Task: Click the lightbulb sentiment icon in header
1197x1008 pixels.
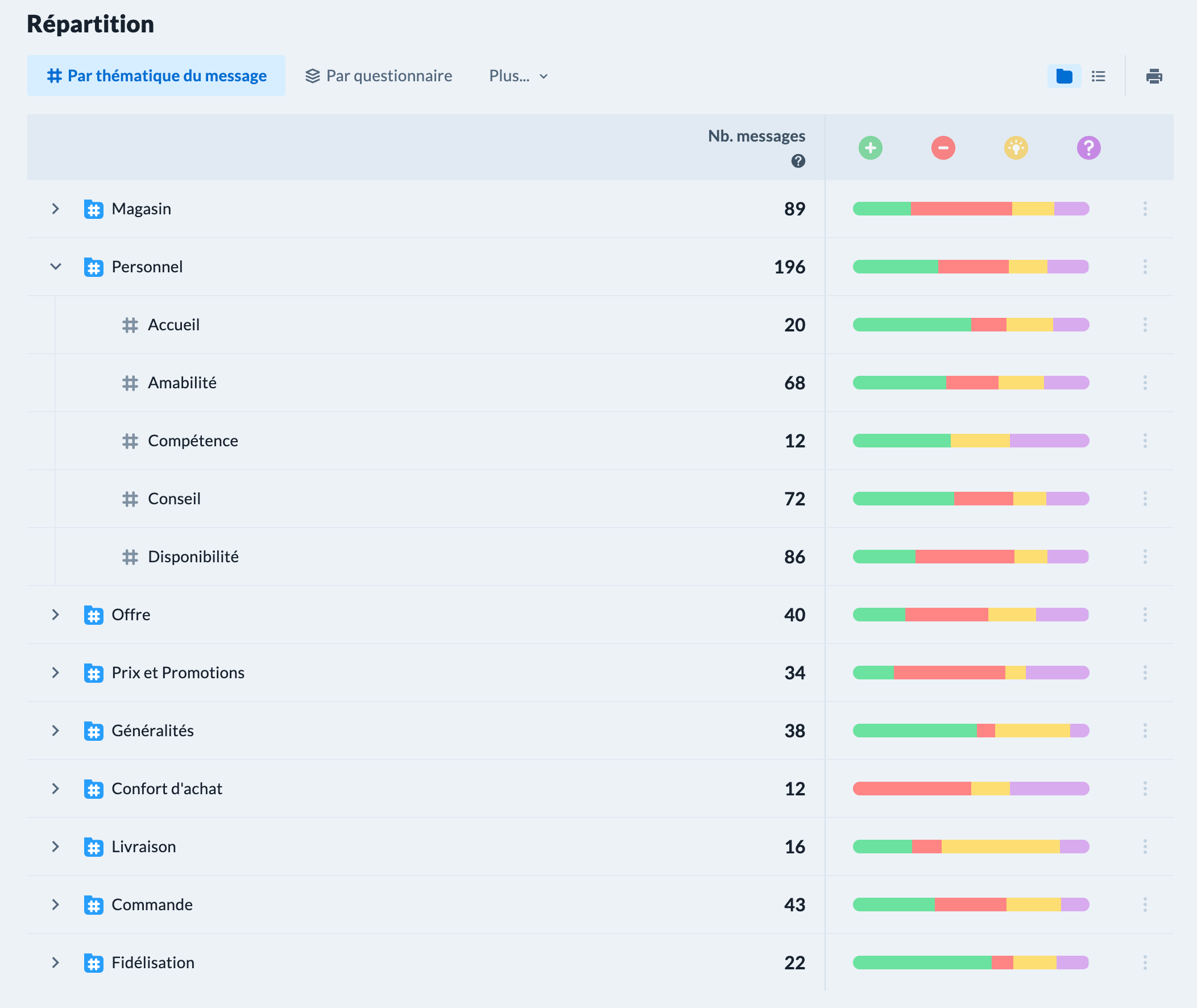Action: pos(1016,148)
